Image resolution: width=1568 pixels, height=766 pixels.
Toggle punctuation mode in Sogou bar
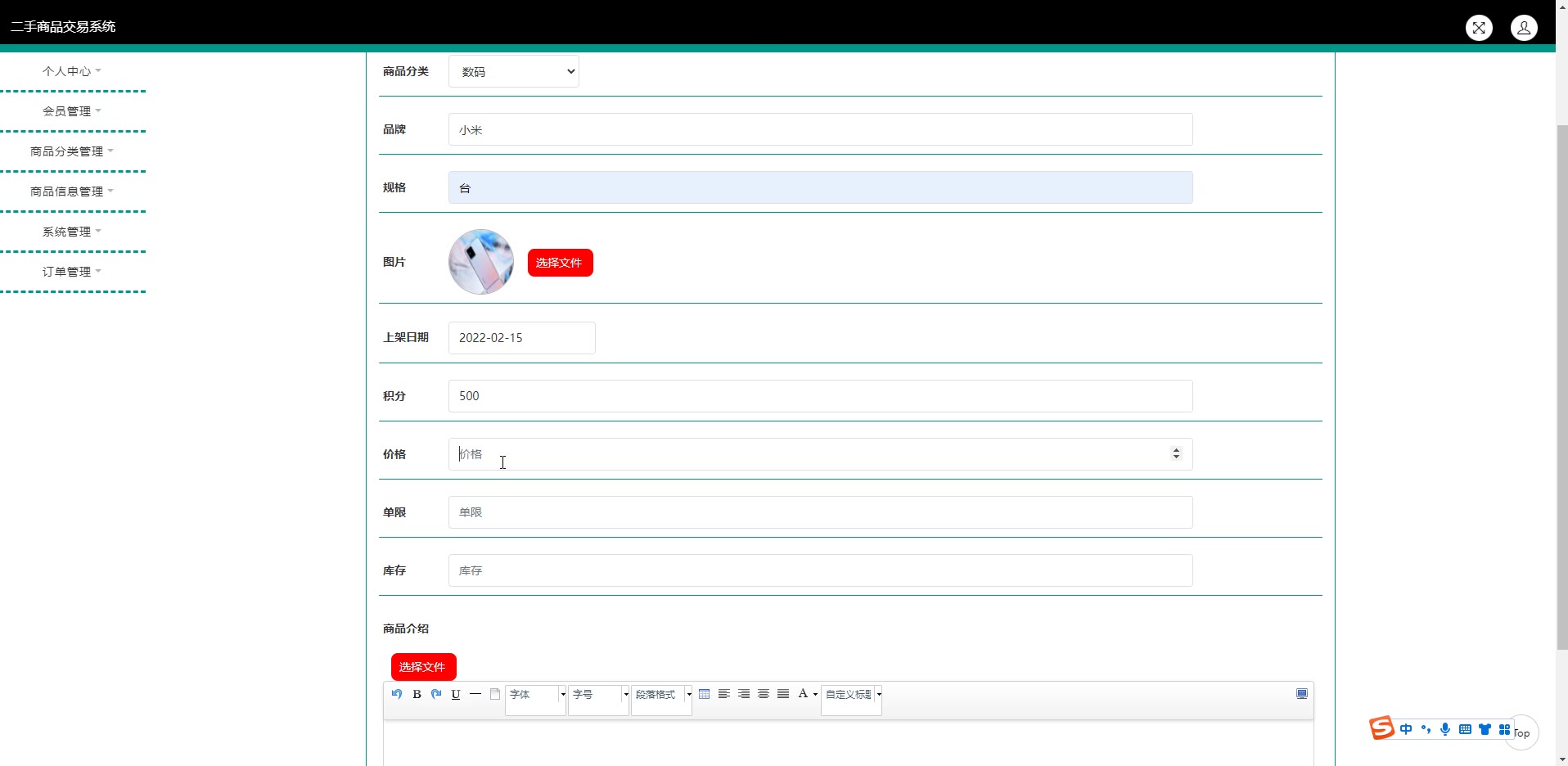(1426, 729)
